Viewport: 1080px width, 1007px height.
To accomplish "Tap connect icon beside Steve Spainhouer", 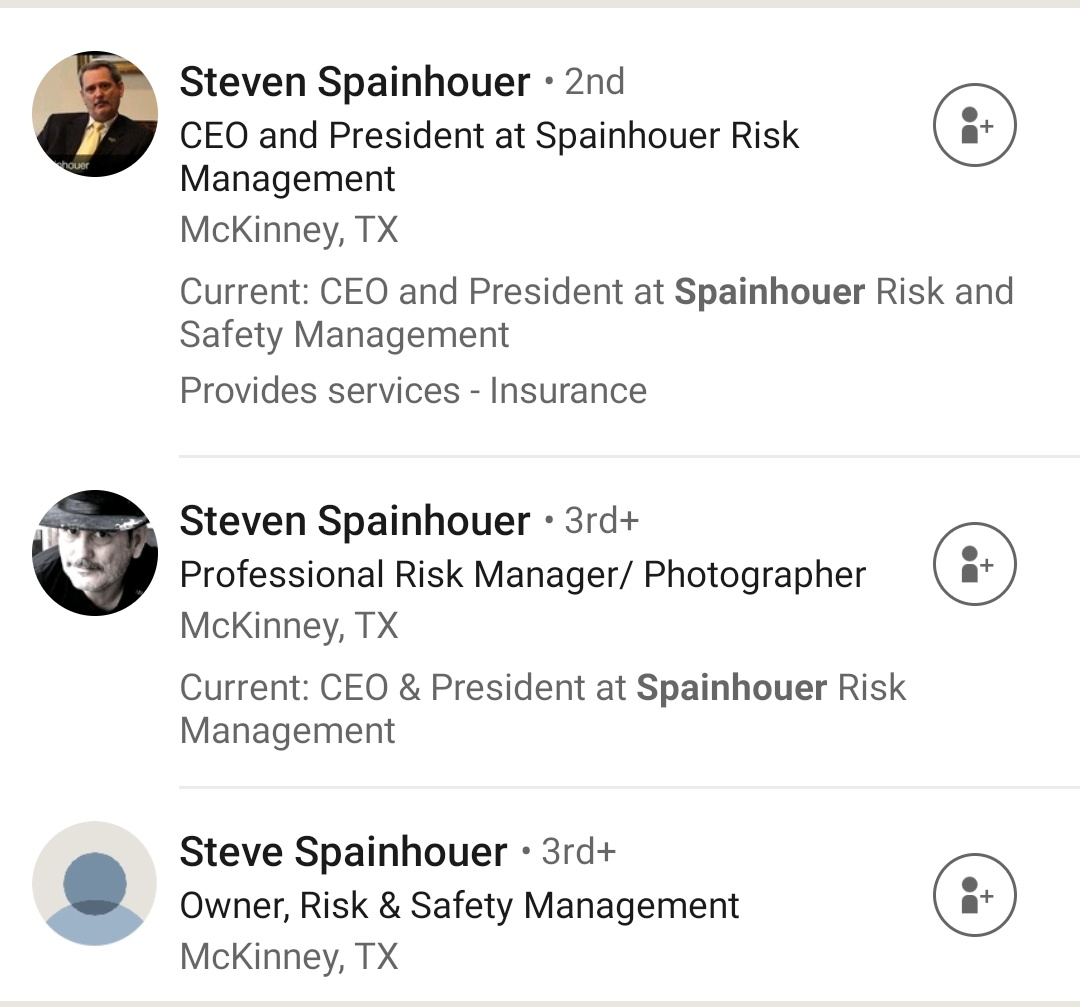I will pos(975,895).
